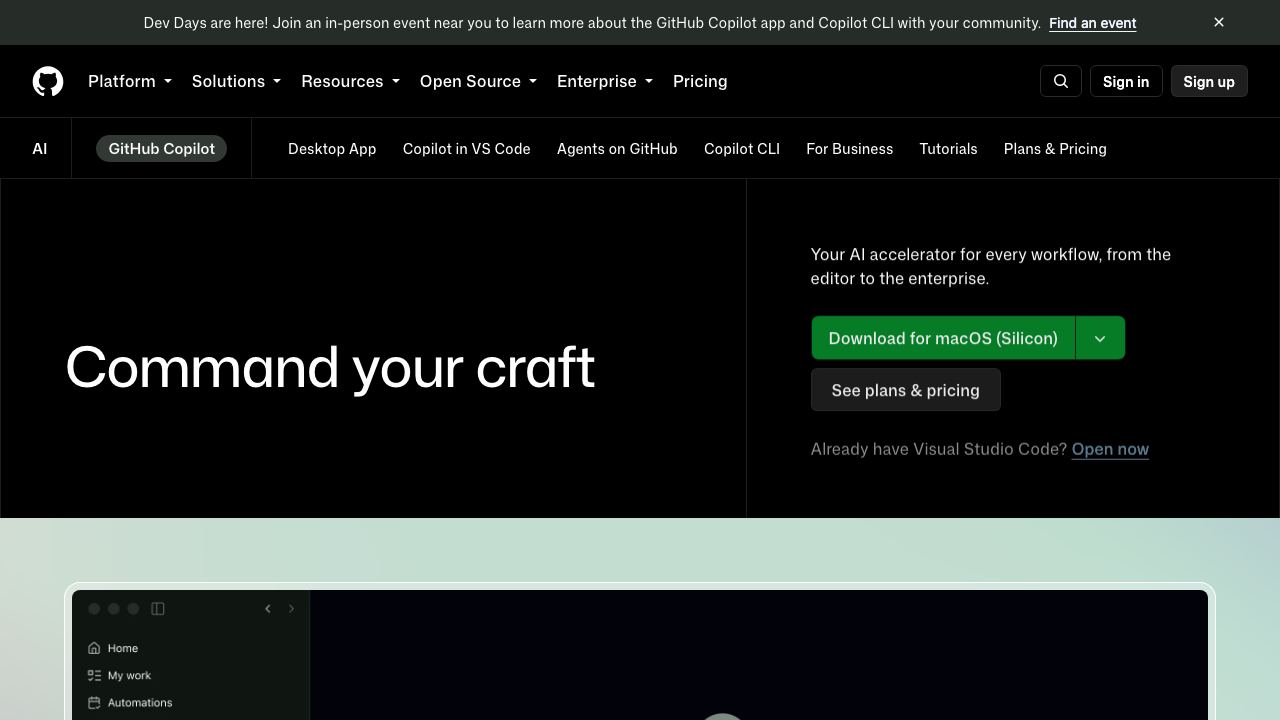Open Agents on GitHub tab
The image size is (1280, 720).
(x=617, y=148)
